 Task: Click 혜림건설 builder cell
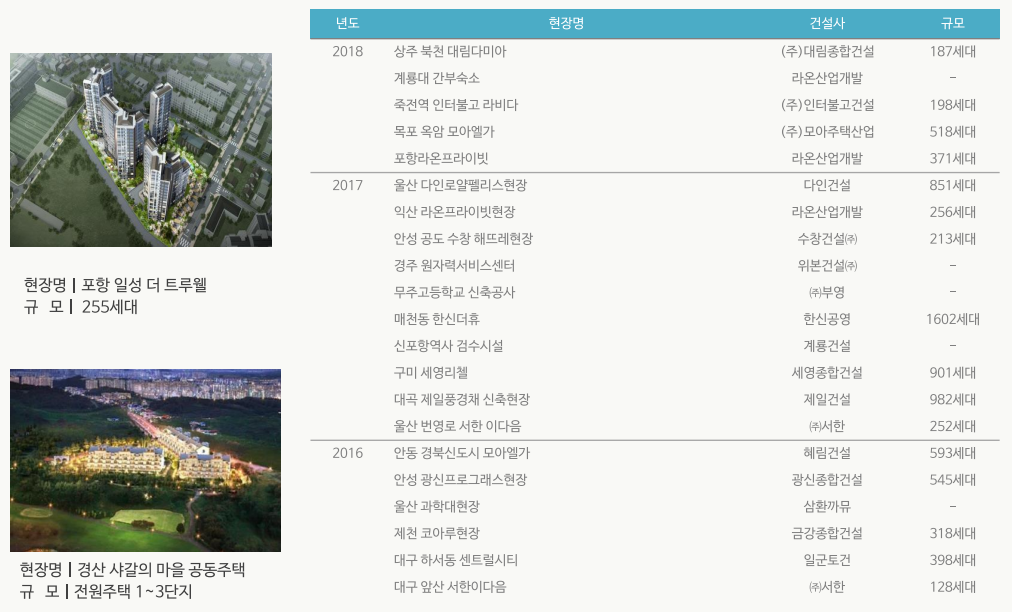[x=827, y=453]
